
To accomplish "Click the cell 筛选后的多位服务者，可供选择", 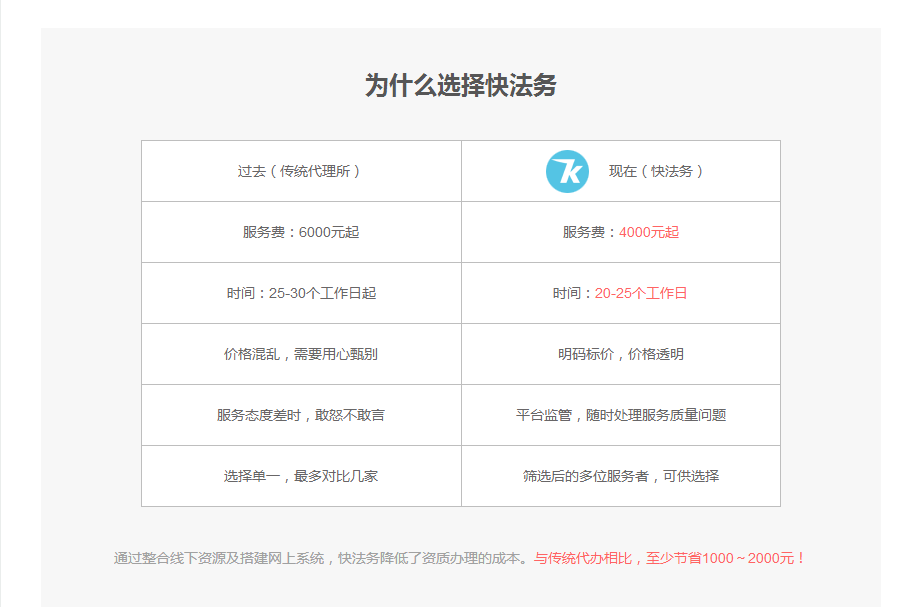I will tap(621, 476).
